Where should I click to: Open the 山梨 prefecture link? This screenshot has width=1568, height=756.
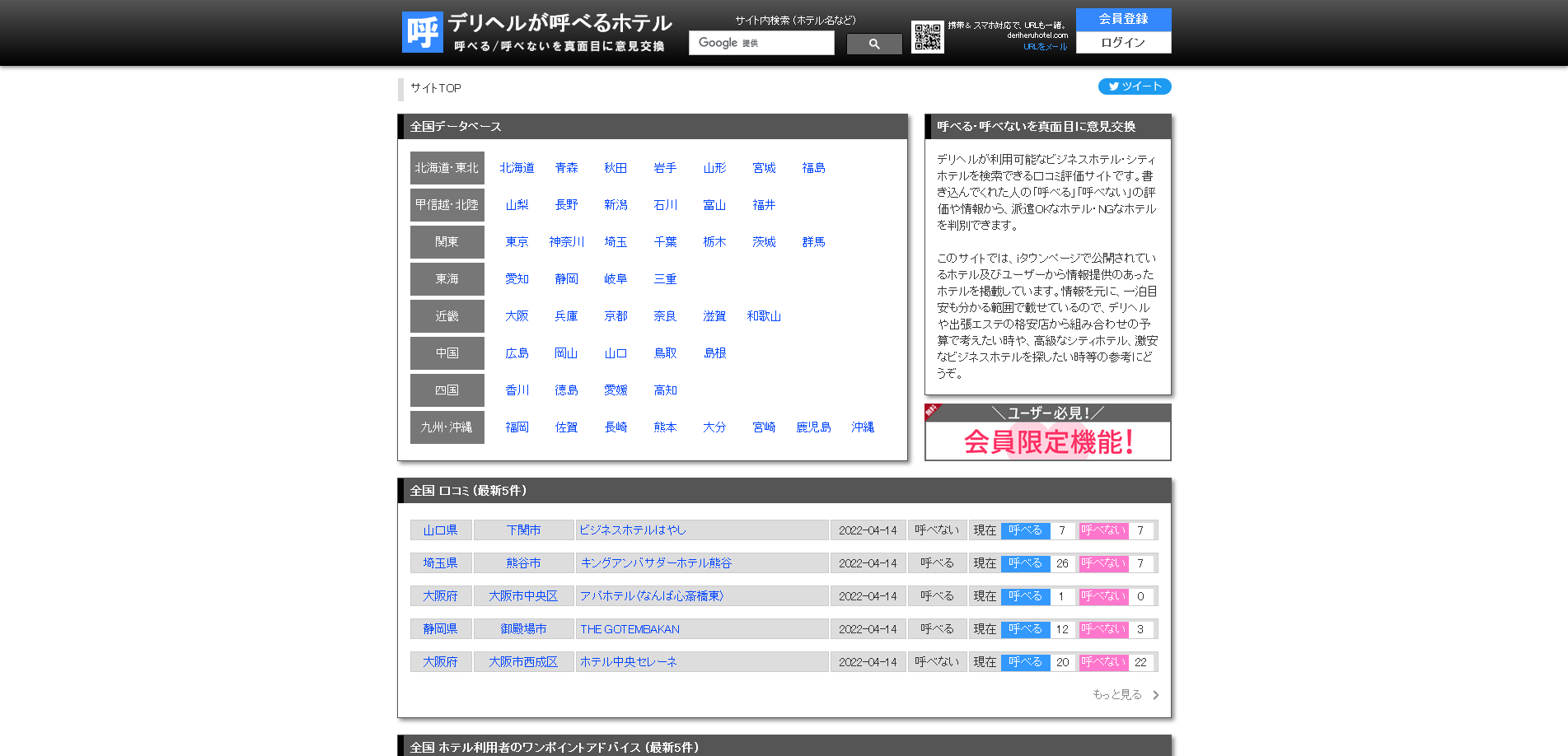[x=517, y=205]
